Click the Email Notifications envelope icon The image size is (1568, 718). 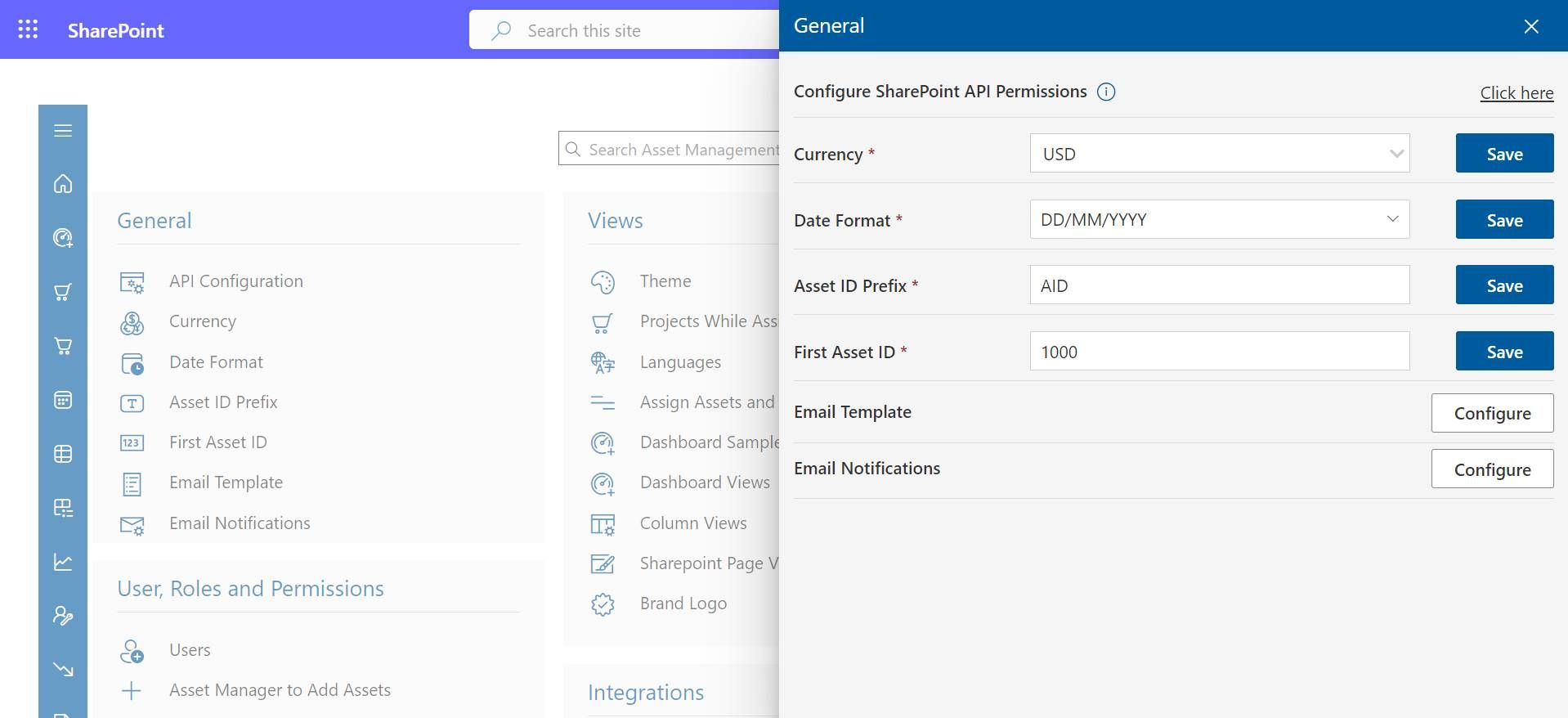(132, 525)
